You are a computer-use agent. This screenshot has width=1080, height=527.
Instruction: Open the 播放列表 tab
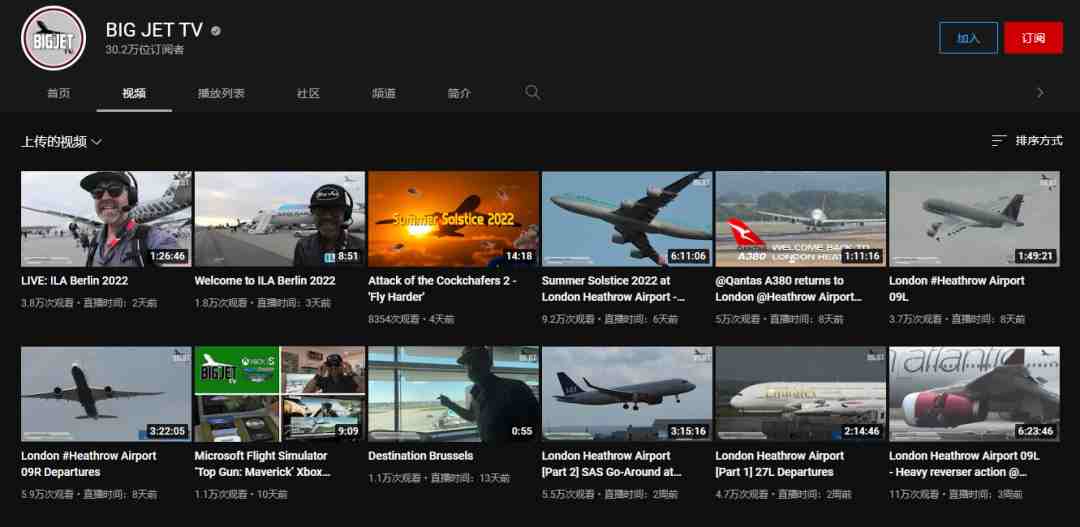(x=221, y=93)
